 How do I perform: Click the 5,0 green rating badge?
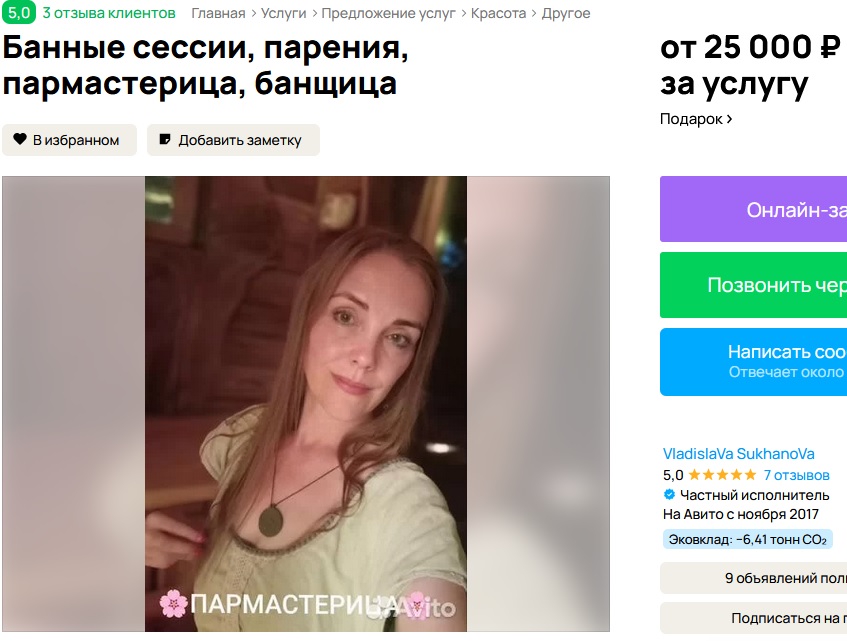click(19, 12)
